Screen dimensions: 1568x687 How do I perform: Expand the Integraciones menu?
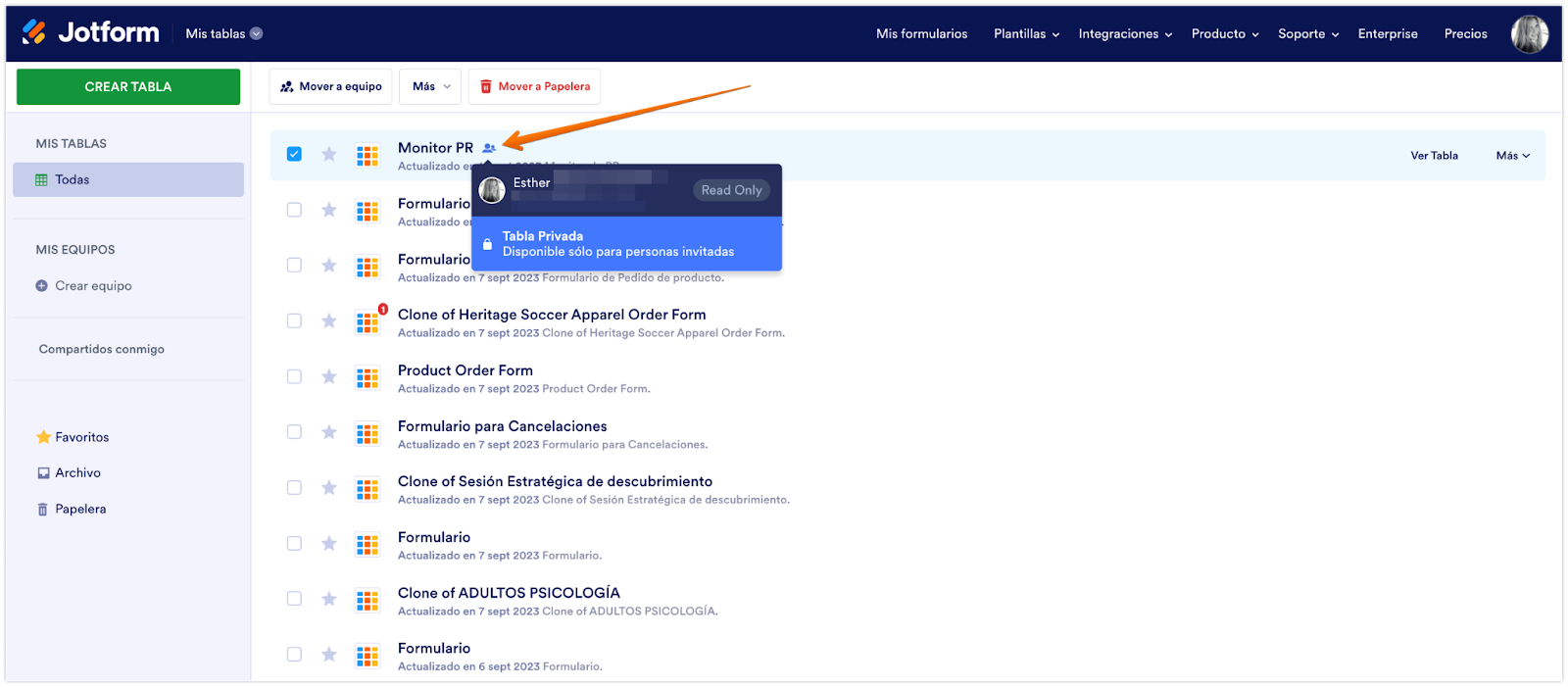pos(1125,33)
